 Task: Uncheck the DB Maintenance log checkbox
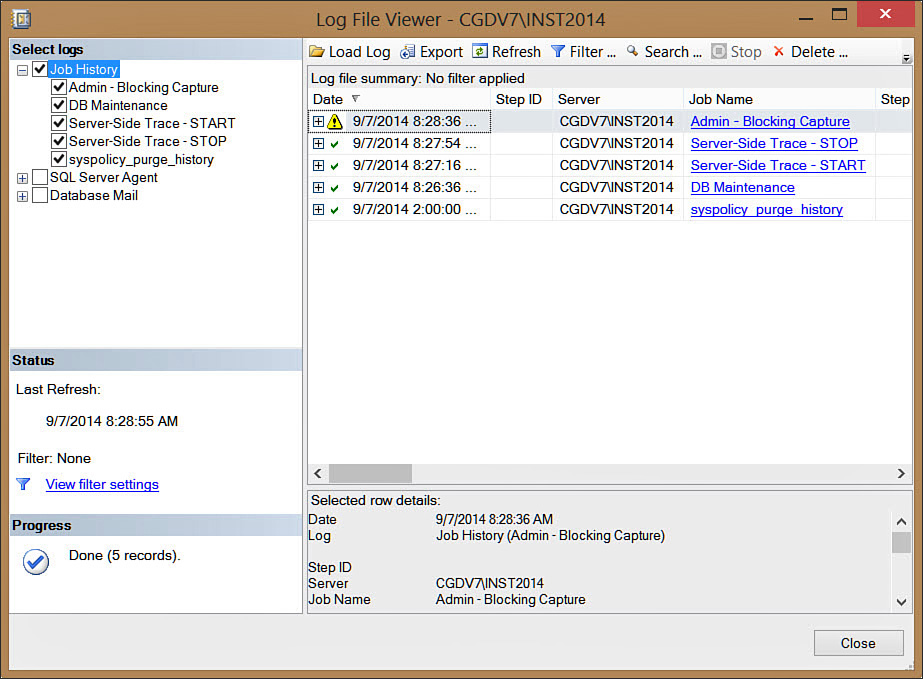[x=59, y=105]
